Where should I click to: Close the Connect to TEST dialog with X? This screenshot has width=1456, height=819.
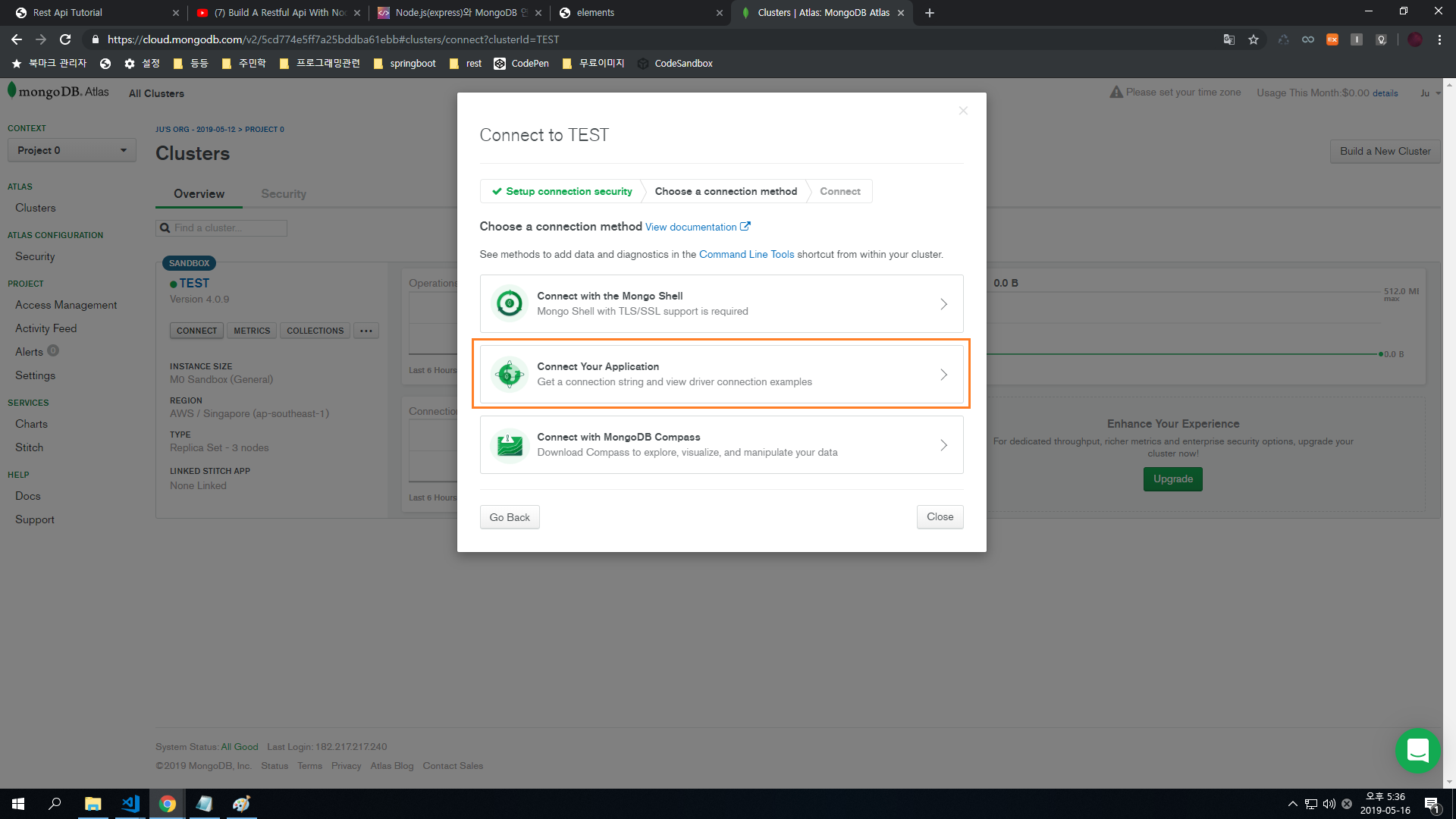click(x=963, y=111)
